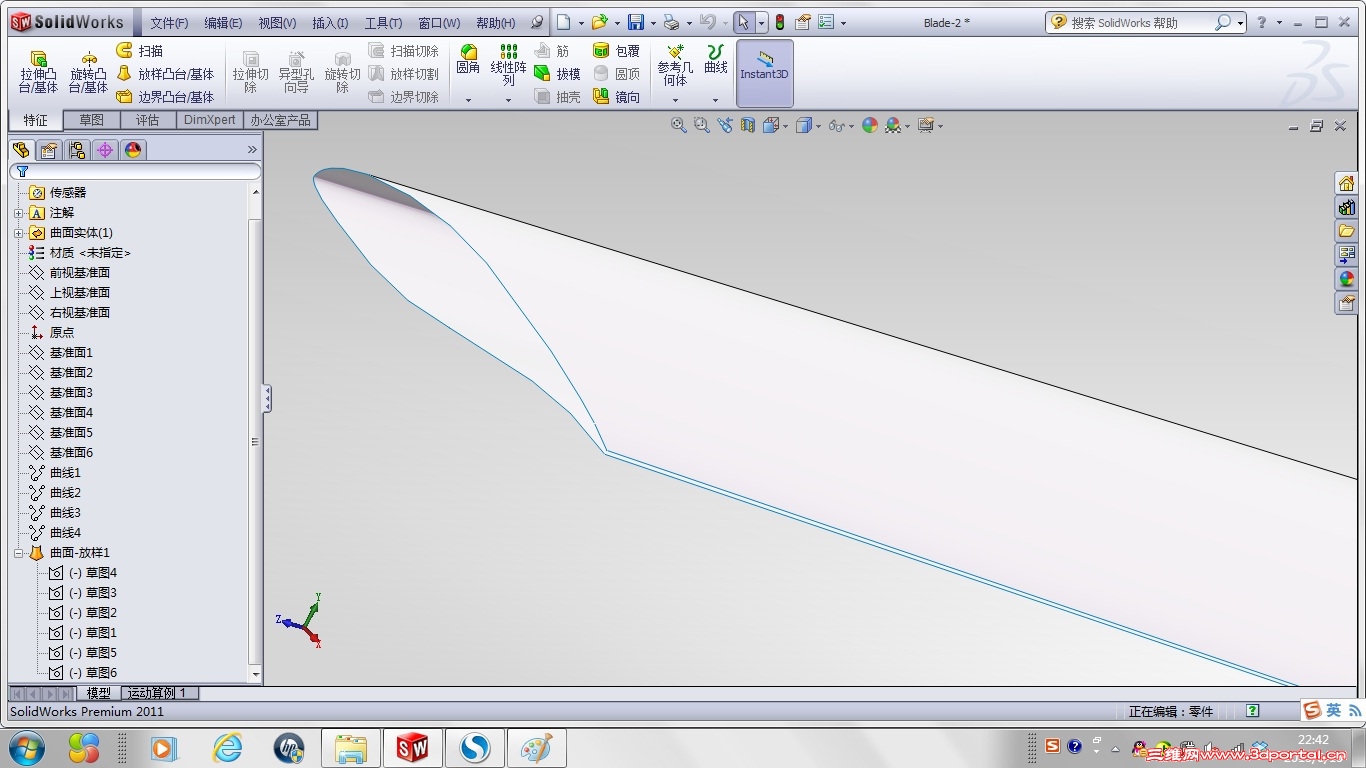This screenshot has height=768, width=1366.
Task: Click the edit appearance color ball icon
Action: pos(870,125)
